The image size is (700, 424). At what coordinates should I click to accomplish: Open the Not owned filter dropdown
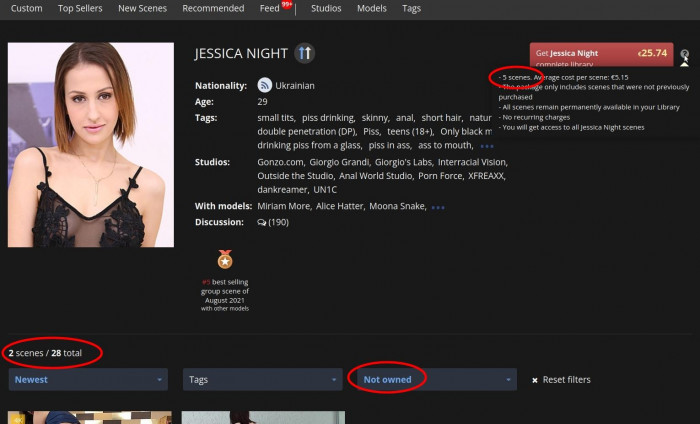[435, 380]
